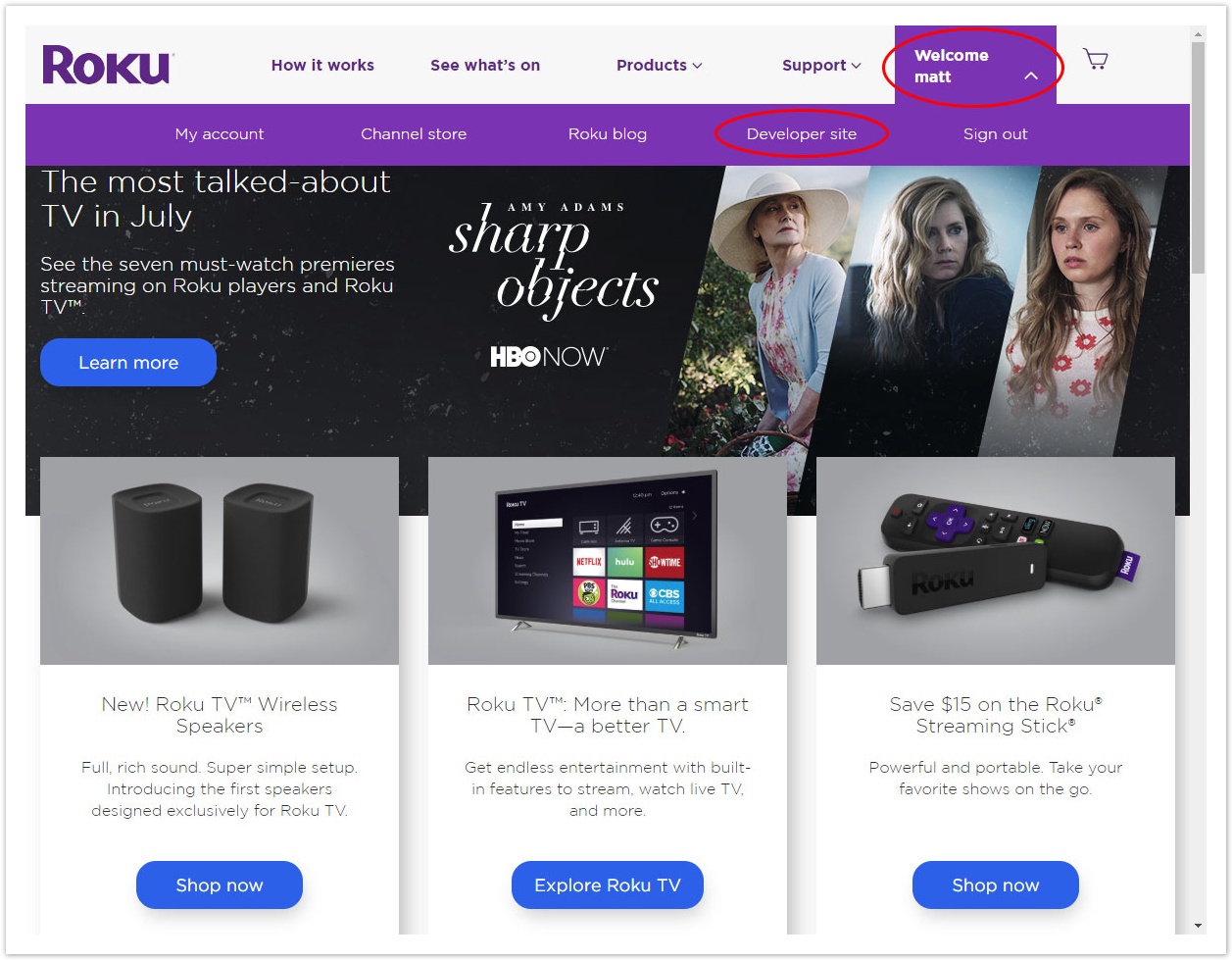Viewport: 1232px width, 960px height.
Task: Select the Streaming Stick product image
Action: (996, 561)
